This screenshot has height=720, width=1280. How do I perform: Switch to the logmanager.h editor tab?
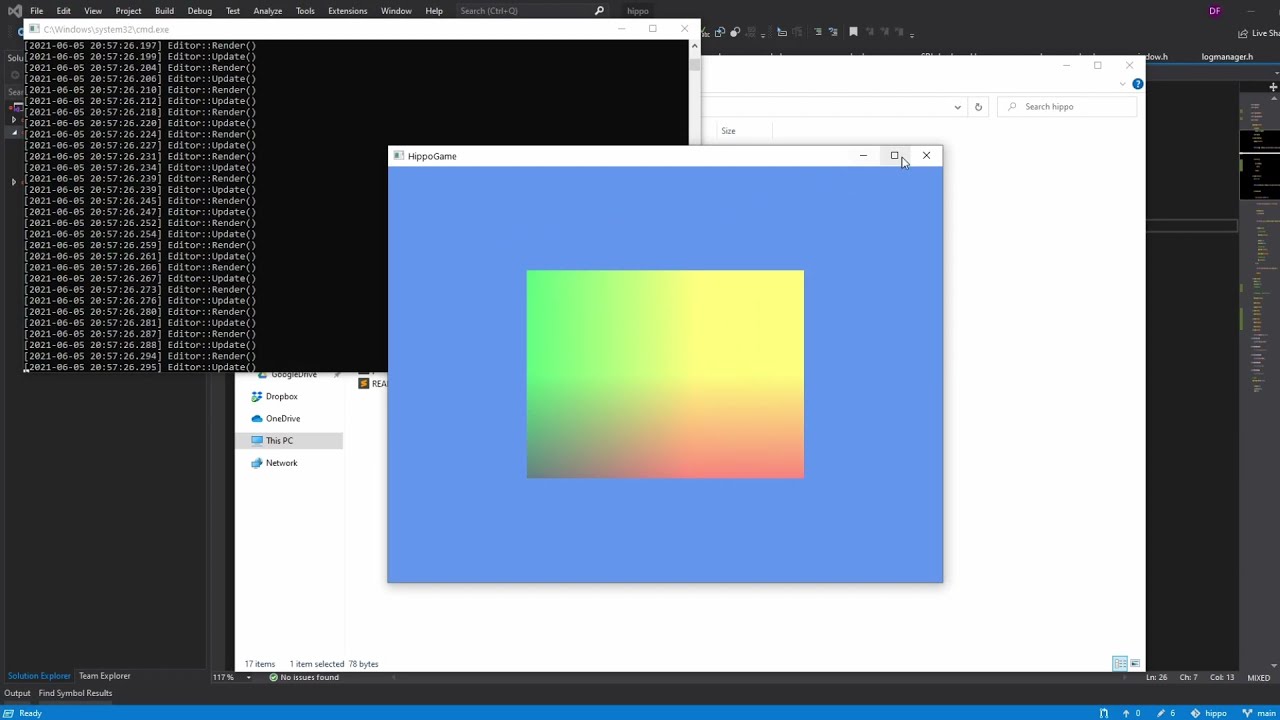click(x=1227, y=57)
